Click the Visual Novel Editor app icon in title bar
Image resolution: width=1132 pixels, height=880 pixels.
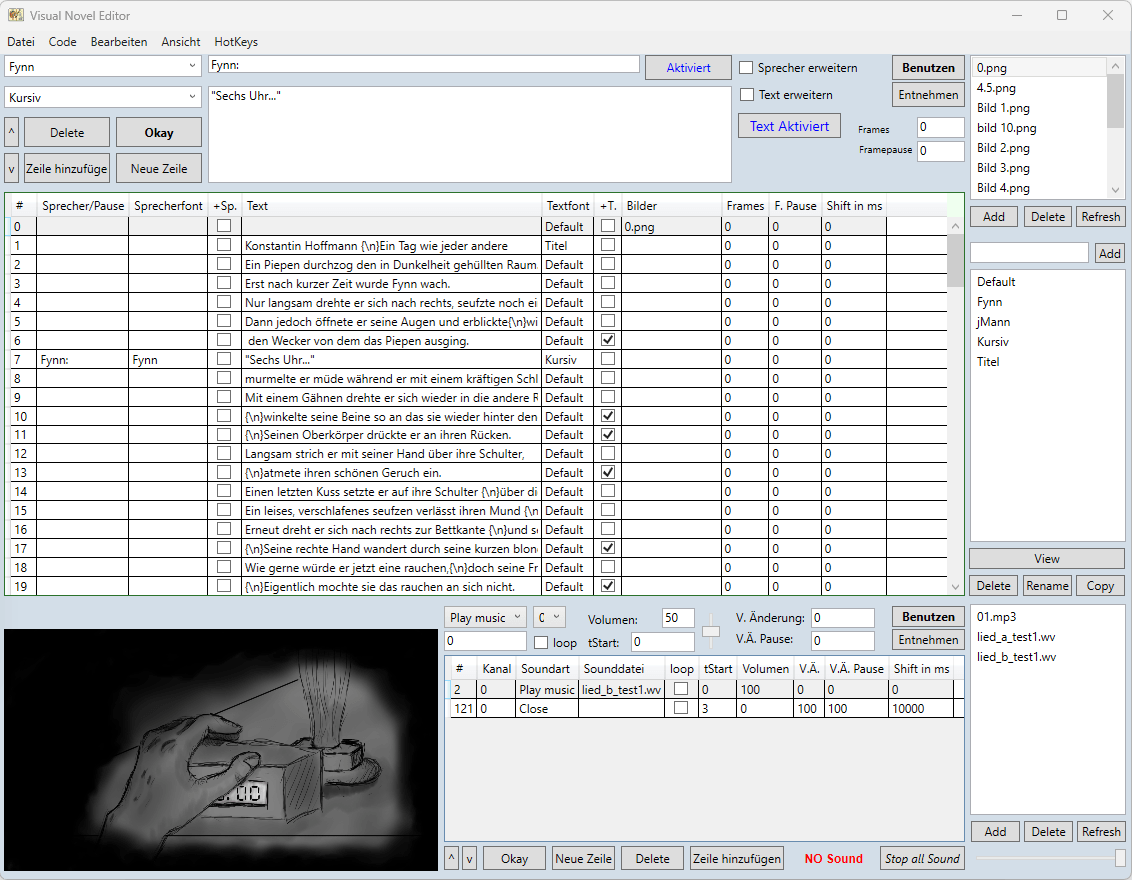coord(16,15)
